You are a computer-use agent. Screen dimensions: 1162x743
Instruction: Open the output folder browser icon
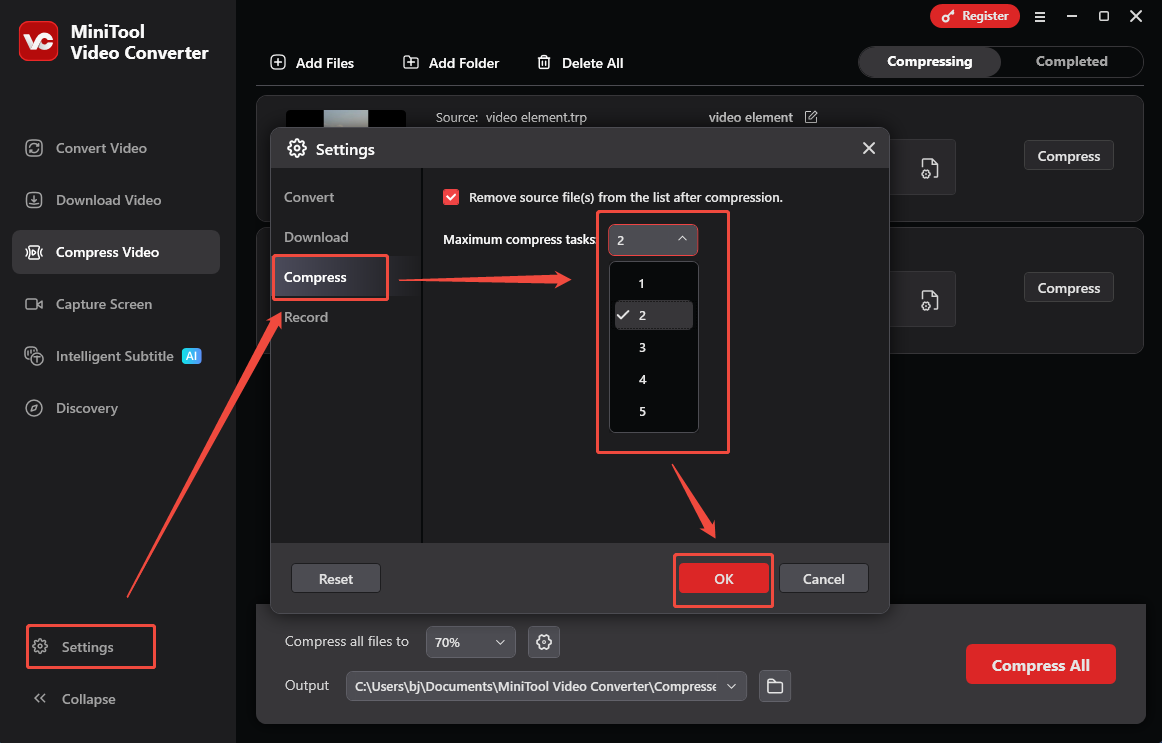click(775, 686)
